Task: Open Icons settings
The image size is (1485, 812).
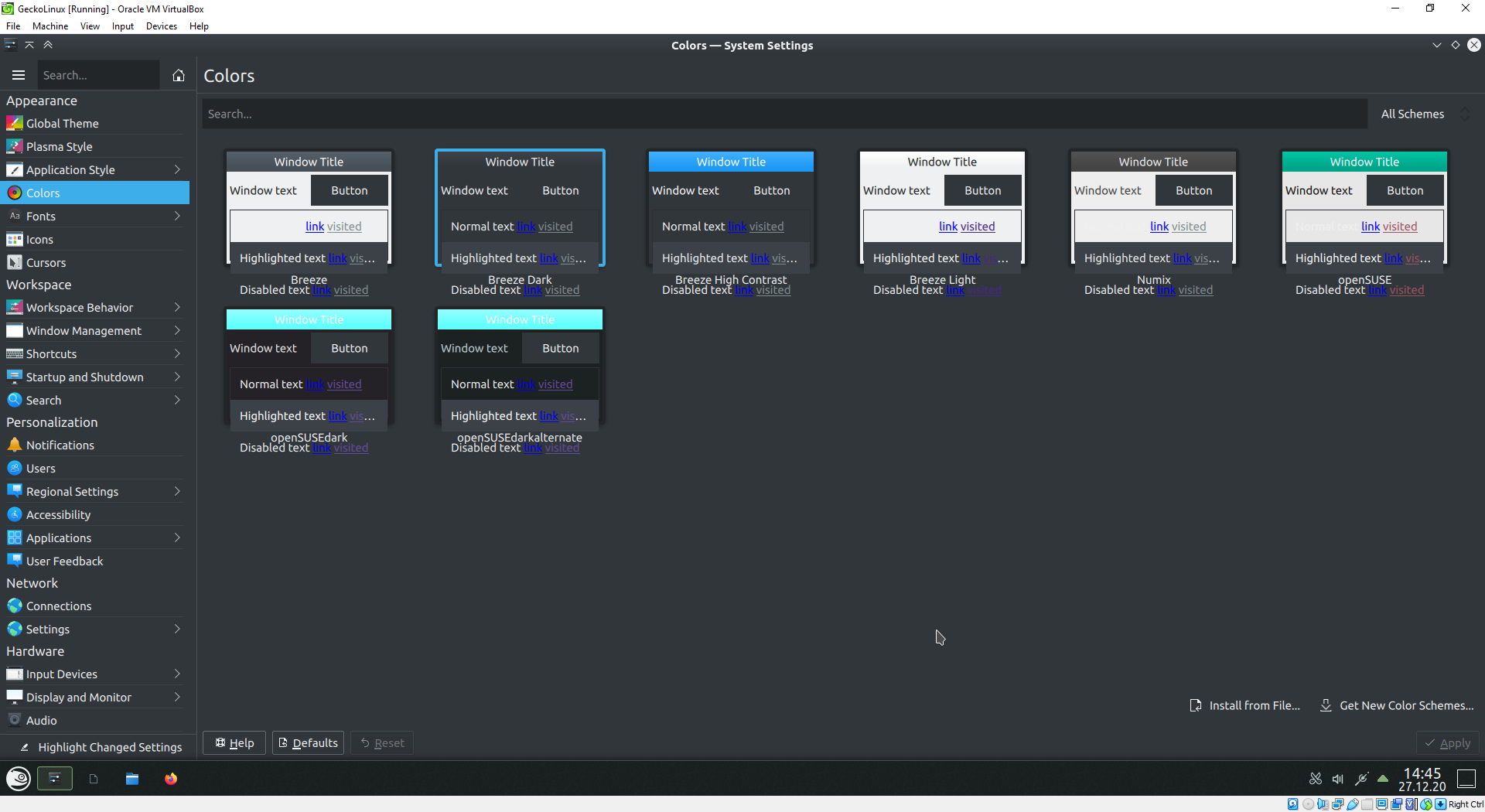Action: [94, 240]
